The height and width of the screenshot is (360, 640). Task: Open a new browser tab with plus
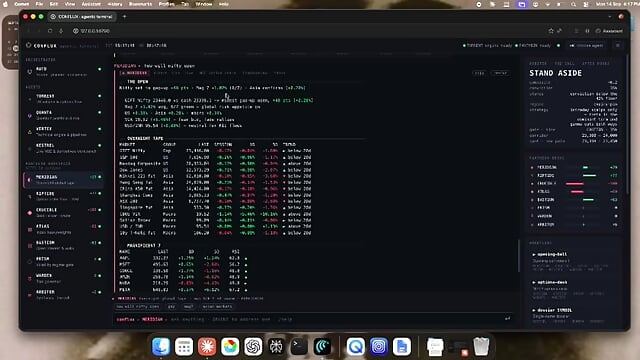(x=124, y=17)
